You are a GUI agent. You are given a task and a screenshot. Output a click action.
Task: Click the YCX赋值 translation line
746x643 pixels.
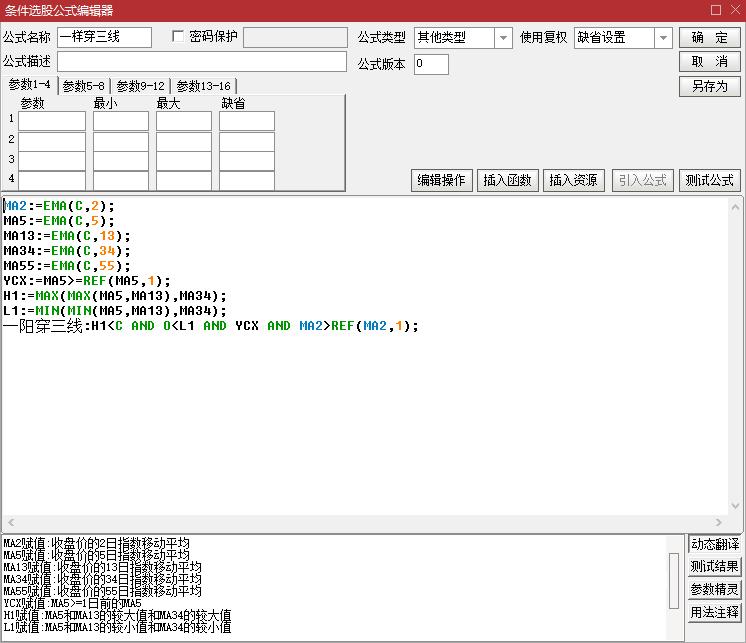(72, 604)
